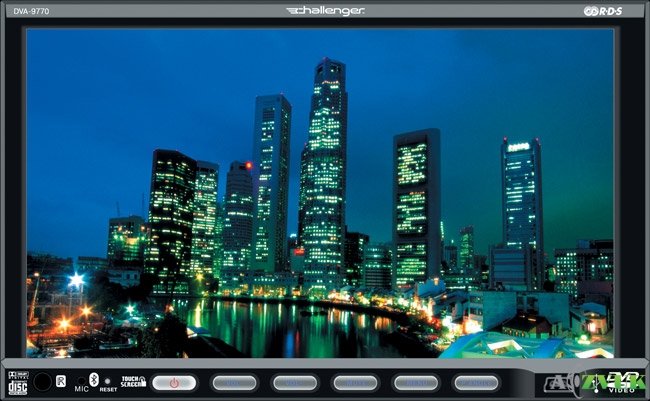Tap the bright star-shaped streetlight on screen

click(75, 281)
